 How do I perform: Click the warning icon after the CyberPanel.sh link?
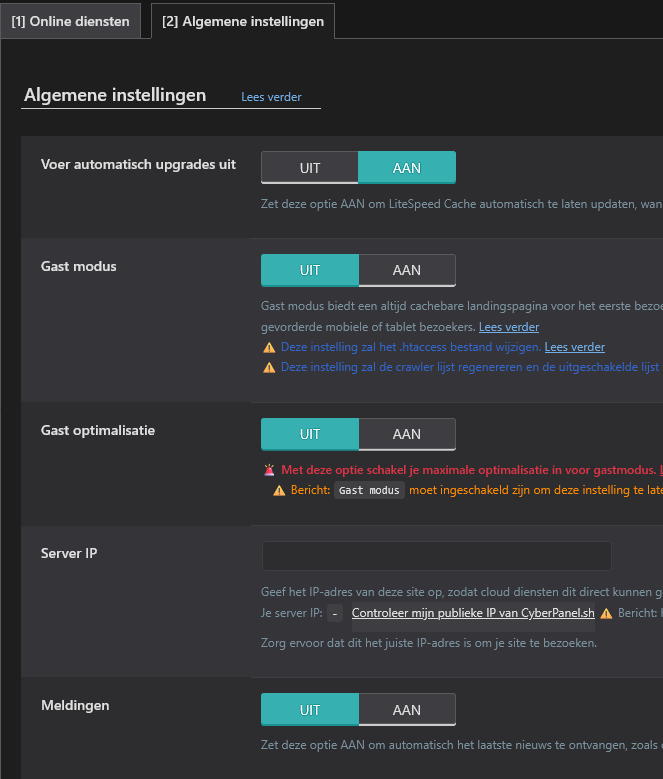606,613
